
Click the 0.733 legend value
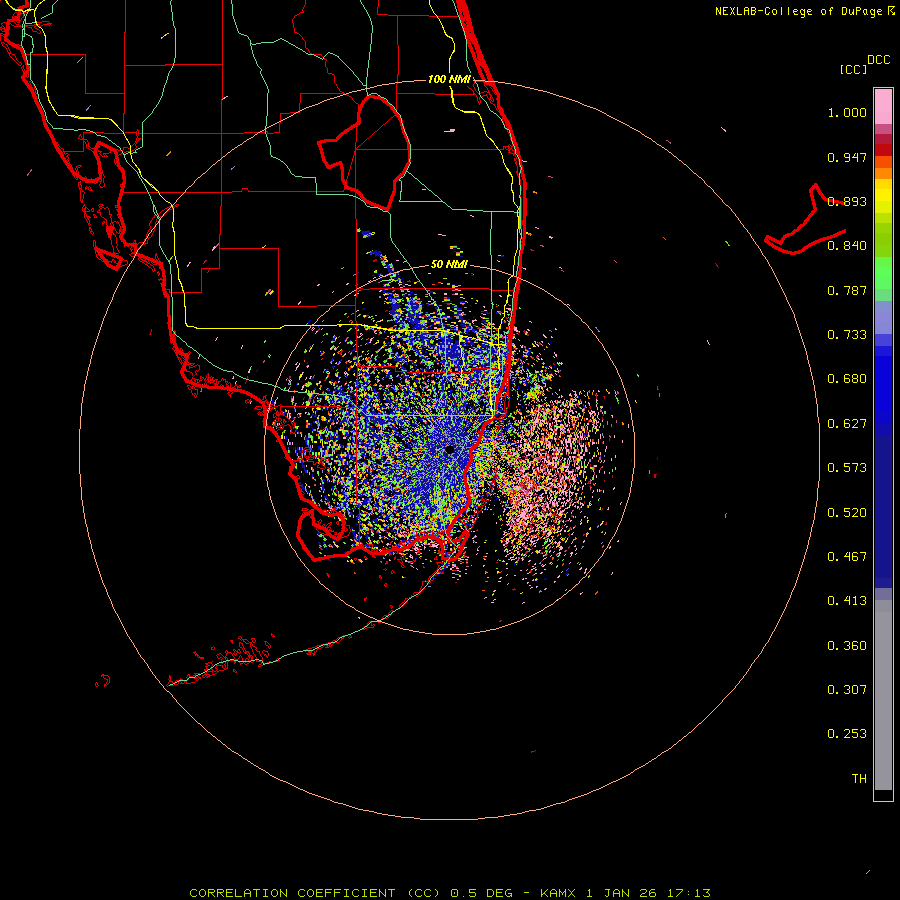(x=847, y=335)
